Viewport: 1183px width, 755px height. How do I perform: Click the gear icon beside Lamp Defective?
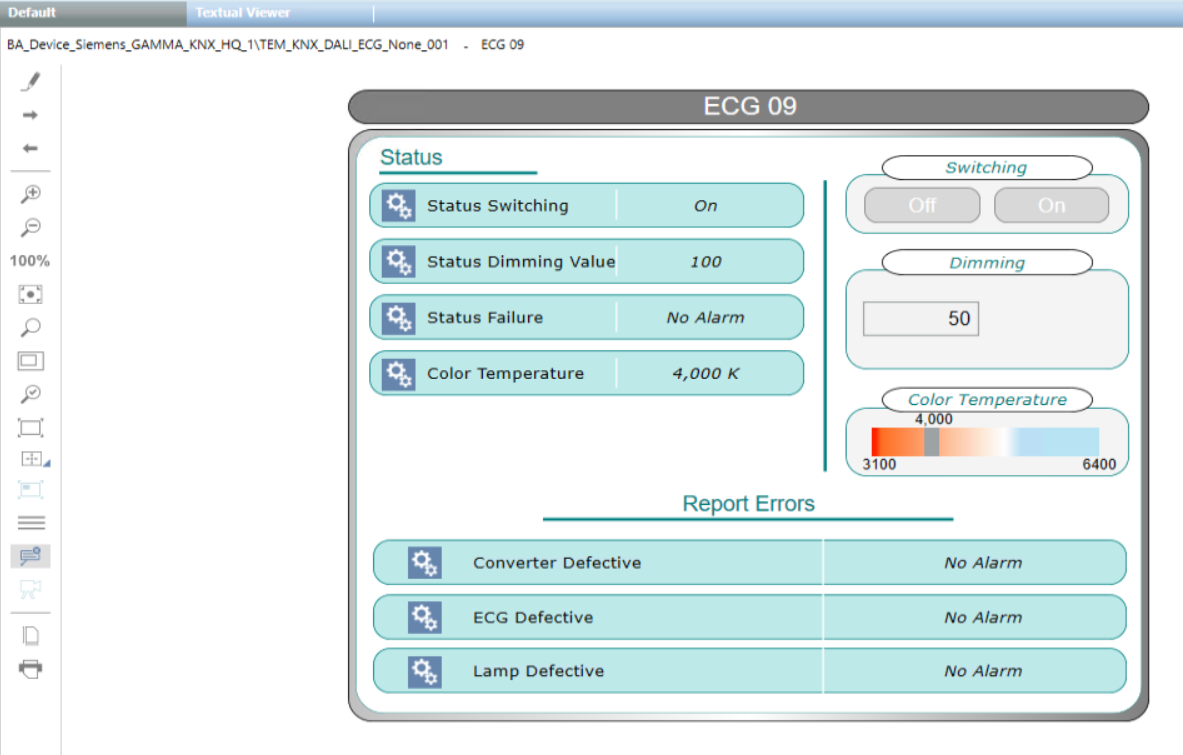pyautogui.click(x=424, y=671)
